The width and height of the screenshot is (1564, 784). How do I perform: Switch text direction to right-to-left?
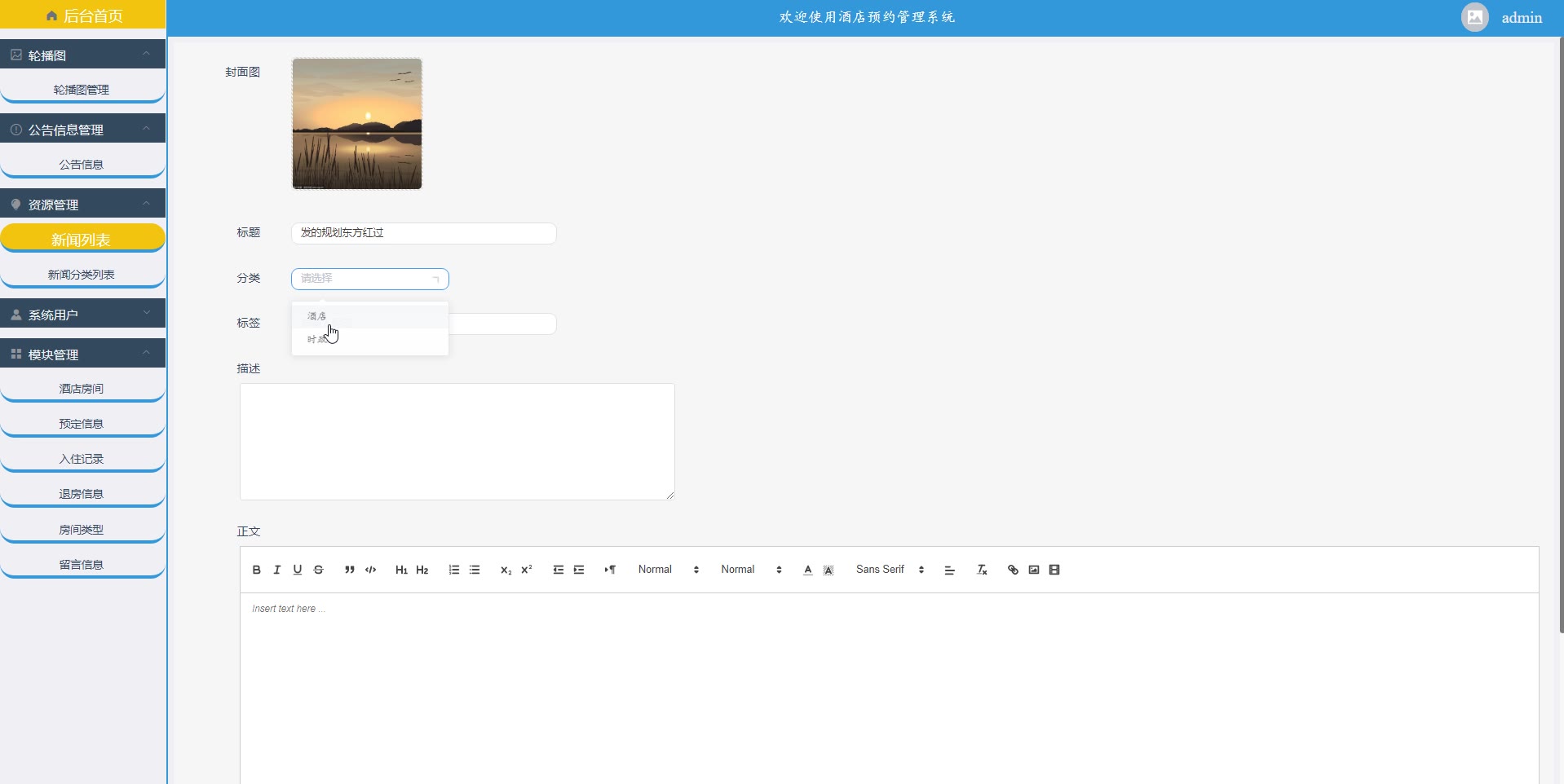610,570
